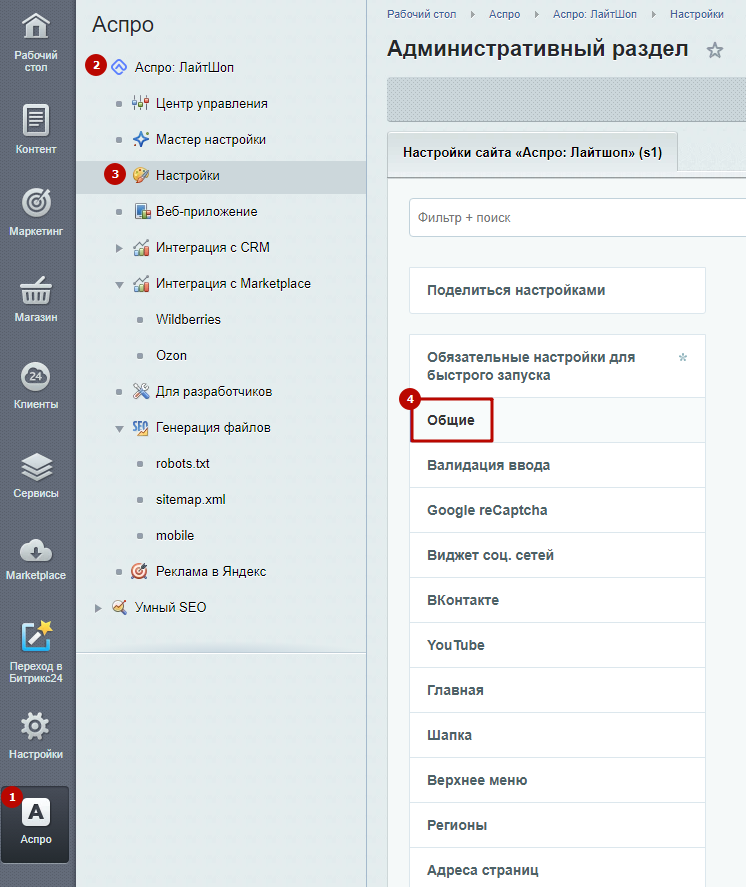Go to Аспро breadcrumb link
746x887 pixels.
pos(504,14)
